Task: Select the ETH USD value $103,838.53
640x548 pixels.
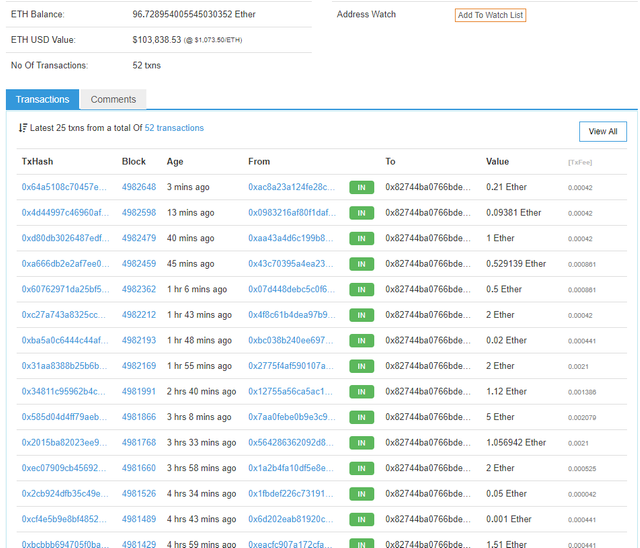Action: click(x=157, y=40)
